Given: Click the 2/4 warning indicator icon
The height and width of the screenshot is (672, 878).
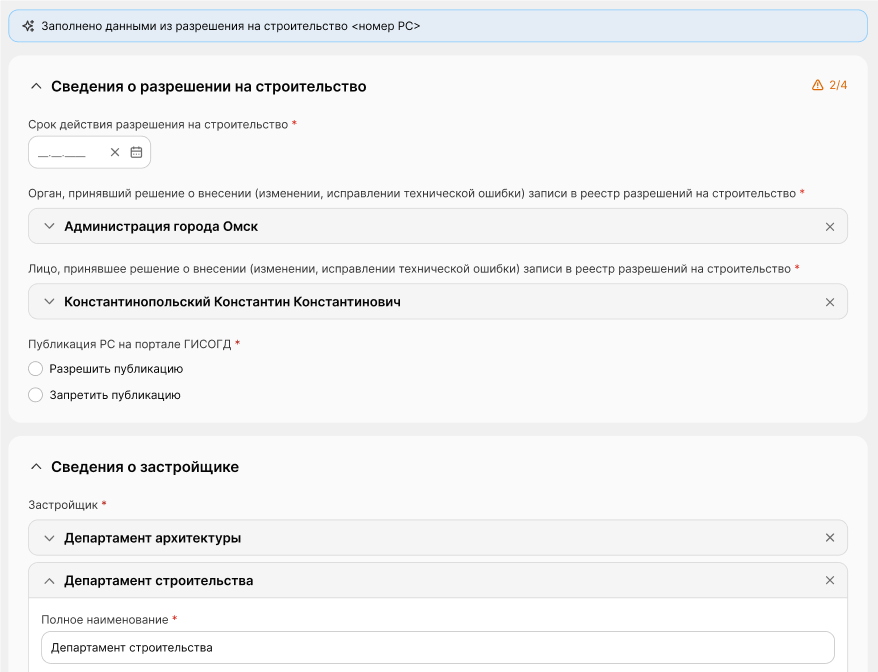Looking at the screenshot, I should (x=818, y=85).
